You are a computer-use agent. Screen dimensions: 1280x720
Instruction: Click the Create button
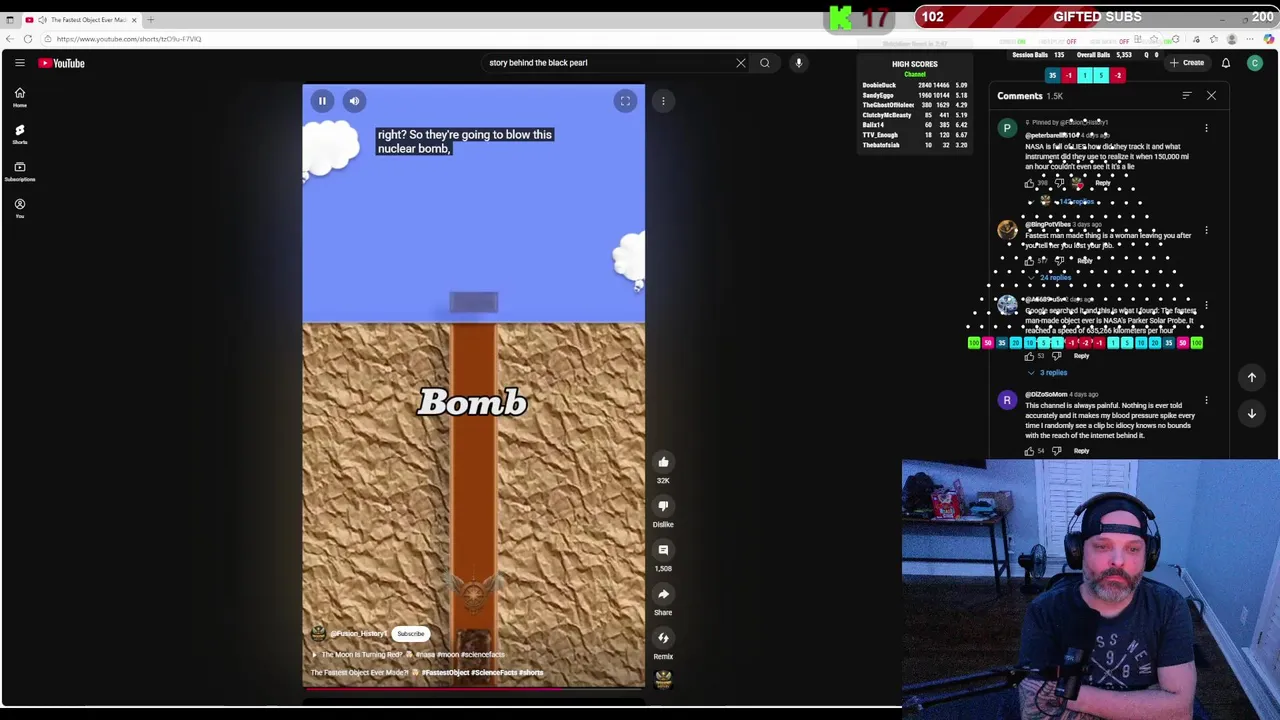pyautogui.click(x=1187, y=63)
